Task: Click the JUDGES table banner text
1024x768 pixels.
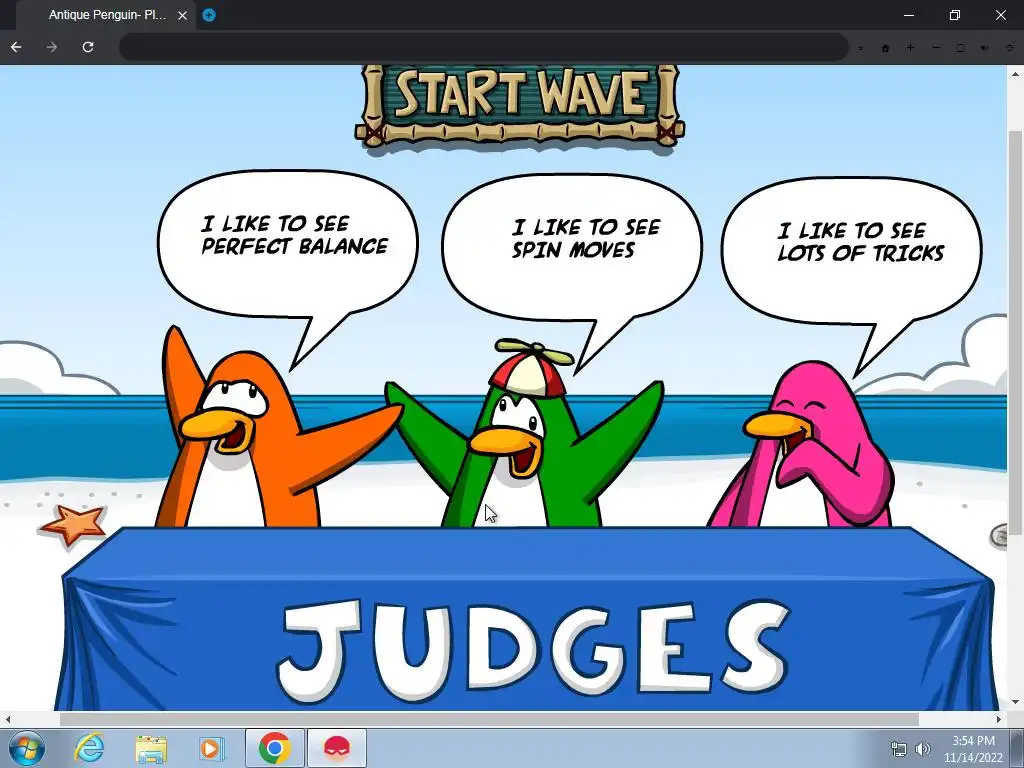Action: click(x=534, y=650)
